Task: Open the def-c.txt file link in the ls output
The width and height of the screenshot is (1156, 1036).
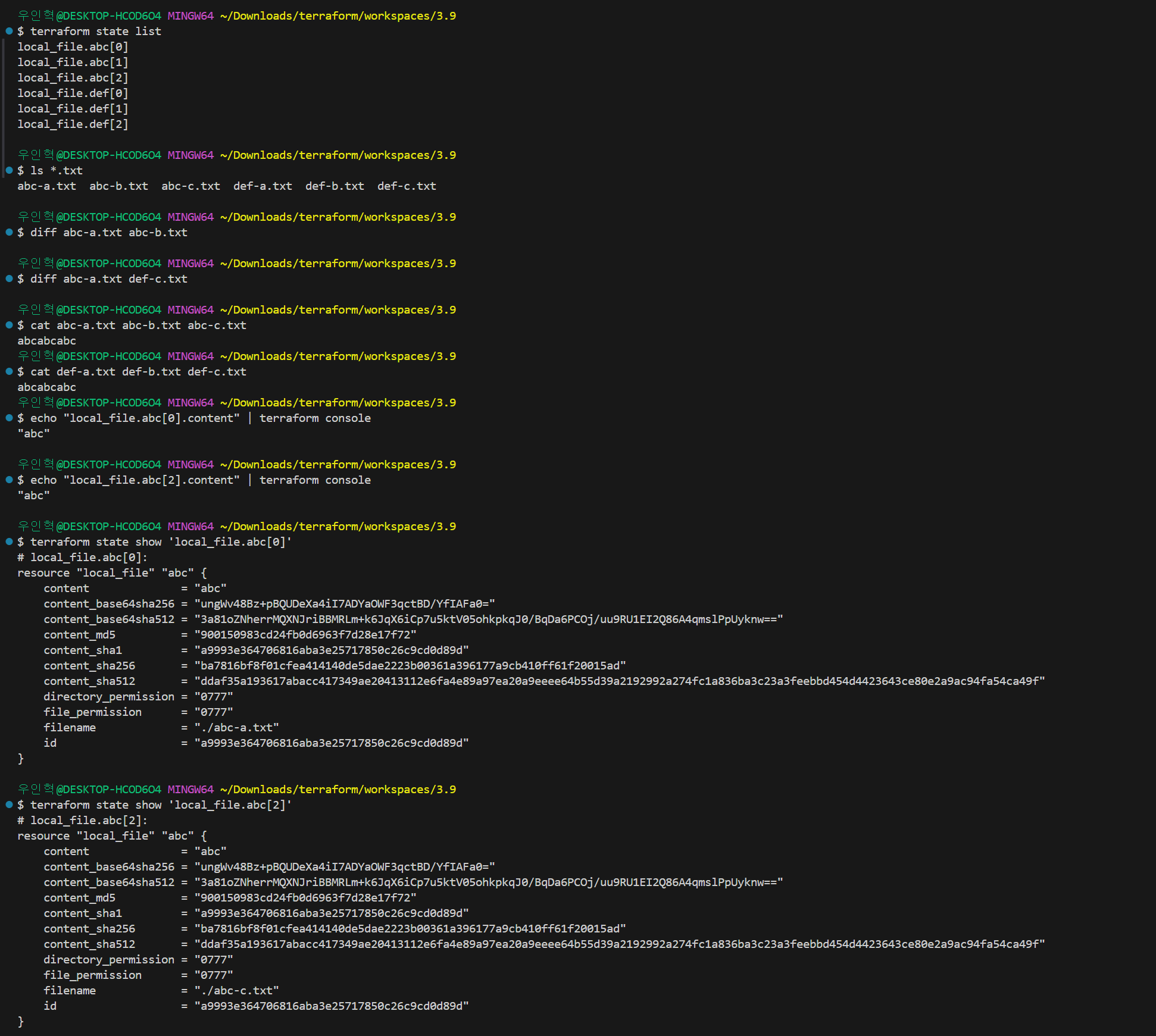Action: [x=407, y=186]
